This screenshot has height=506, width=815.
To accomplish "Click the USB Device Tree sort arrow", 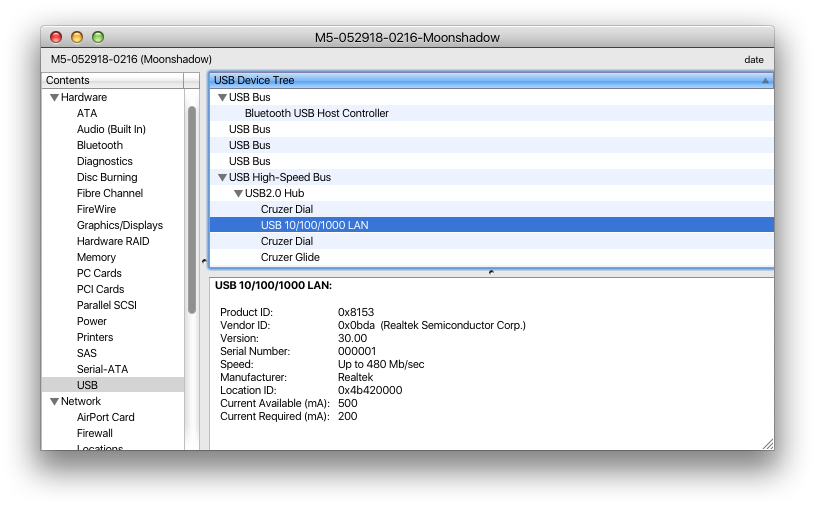I will click(x=765, y=80).
